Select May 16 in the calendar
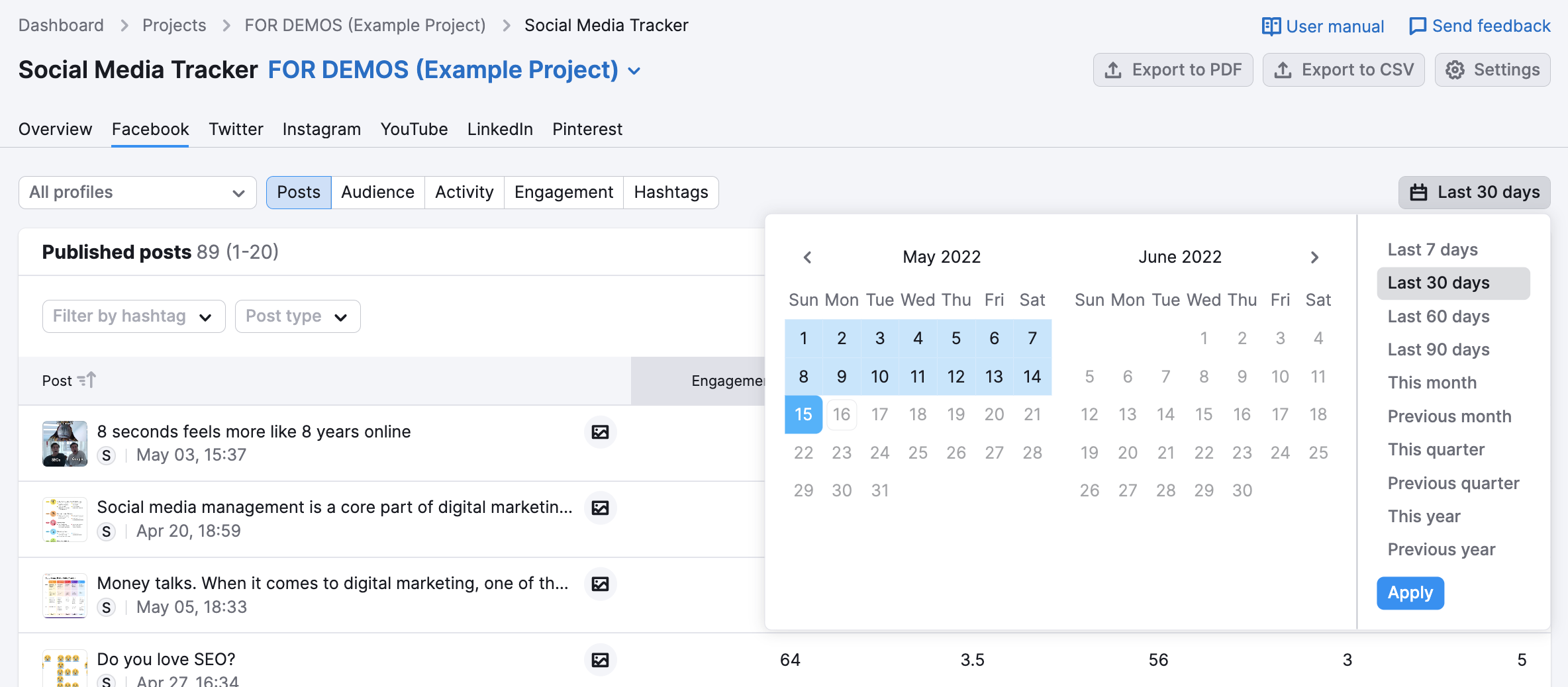 click(842, 415)
